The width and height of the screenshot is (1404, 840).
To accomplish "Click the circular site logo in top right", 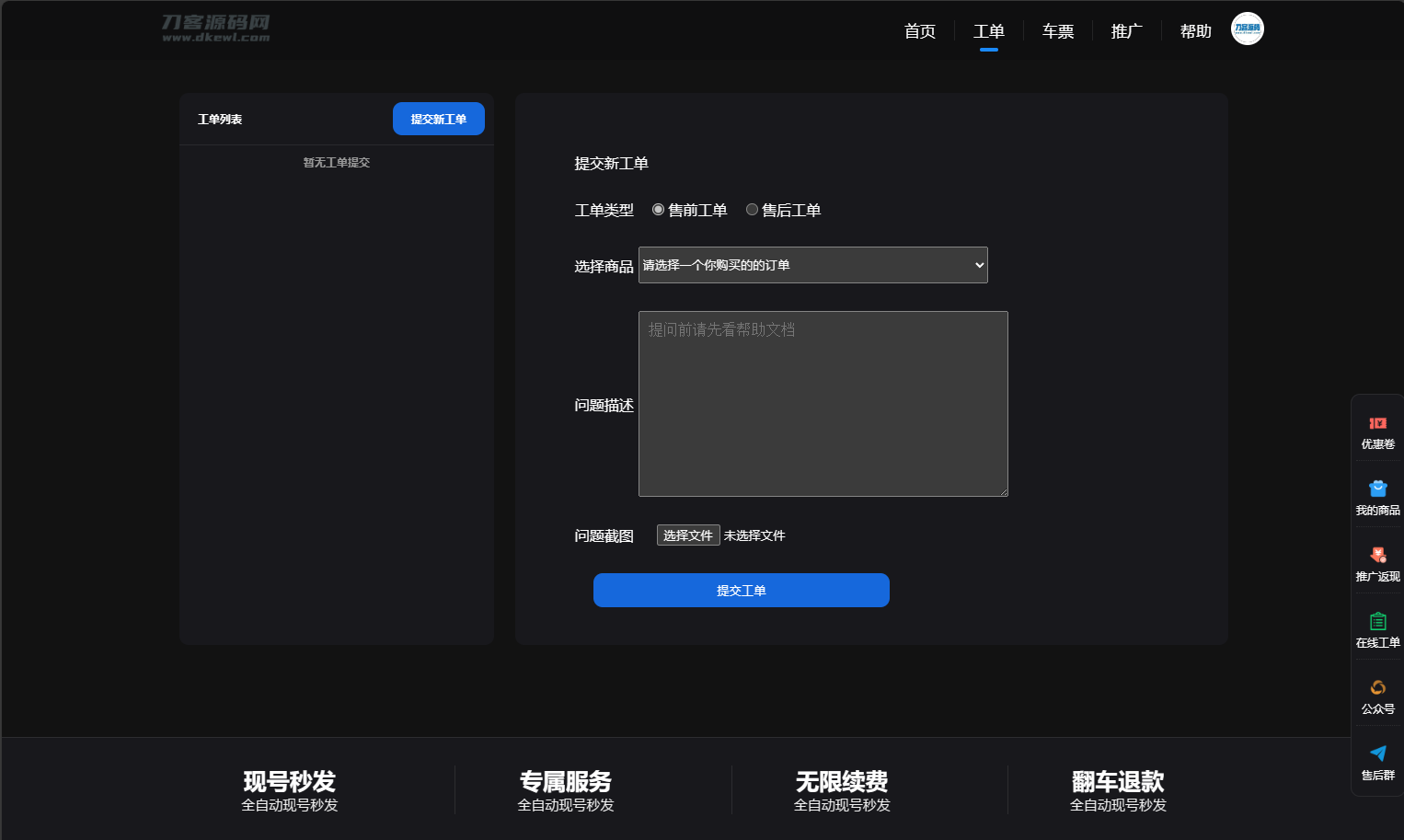I will (x=1247, y=29).
